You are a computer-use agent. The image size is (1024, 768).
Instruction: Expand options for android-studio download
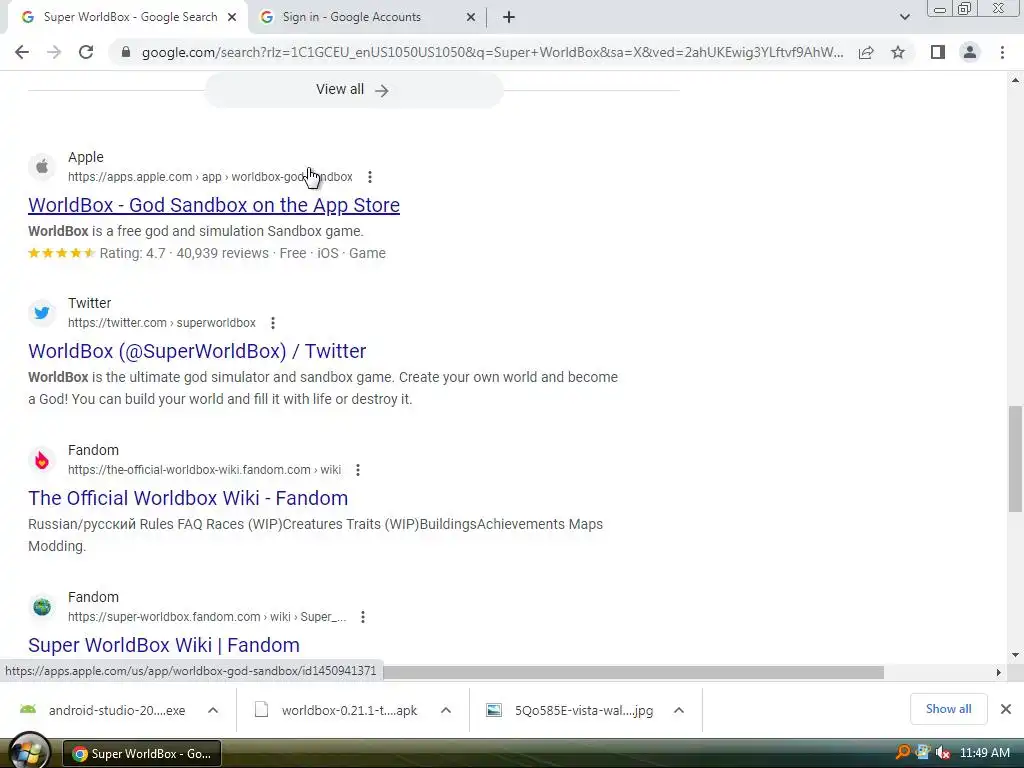coord(213,710)
